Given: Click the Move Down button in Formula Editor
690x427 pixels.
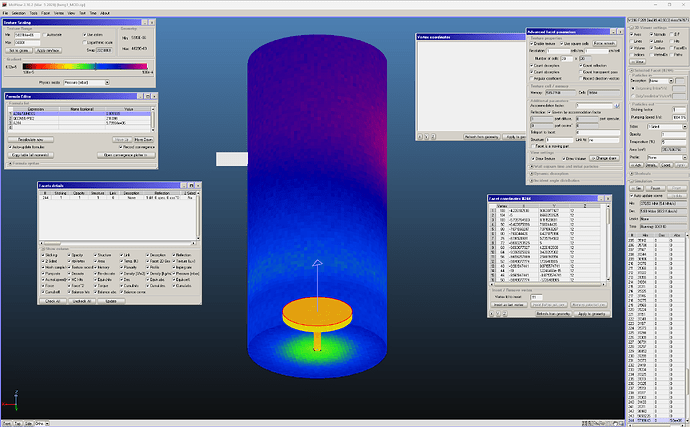Looking at the screenshot, I should [143, 140].
